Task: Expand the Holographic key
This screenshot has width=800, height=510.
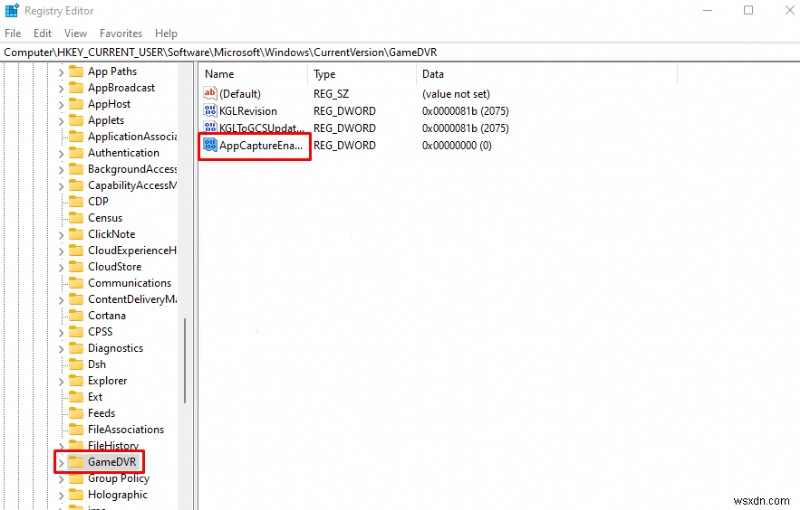Action: coord(61,495)
